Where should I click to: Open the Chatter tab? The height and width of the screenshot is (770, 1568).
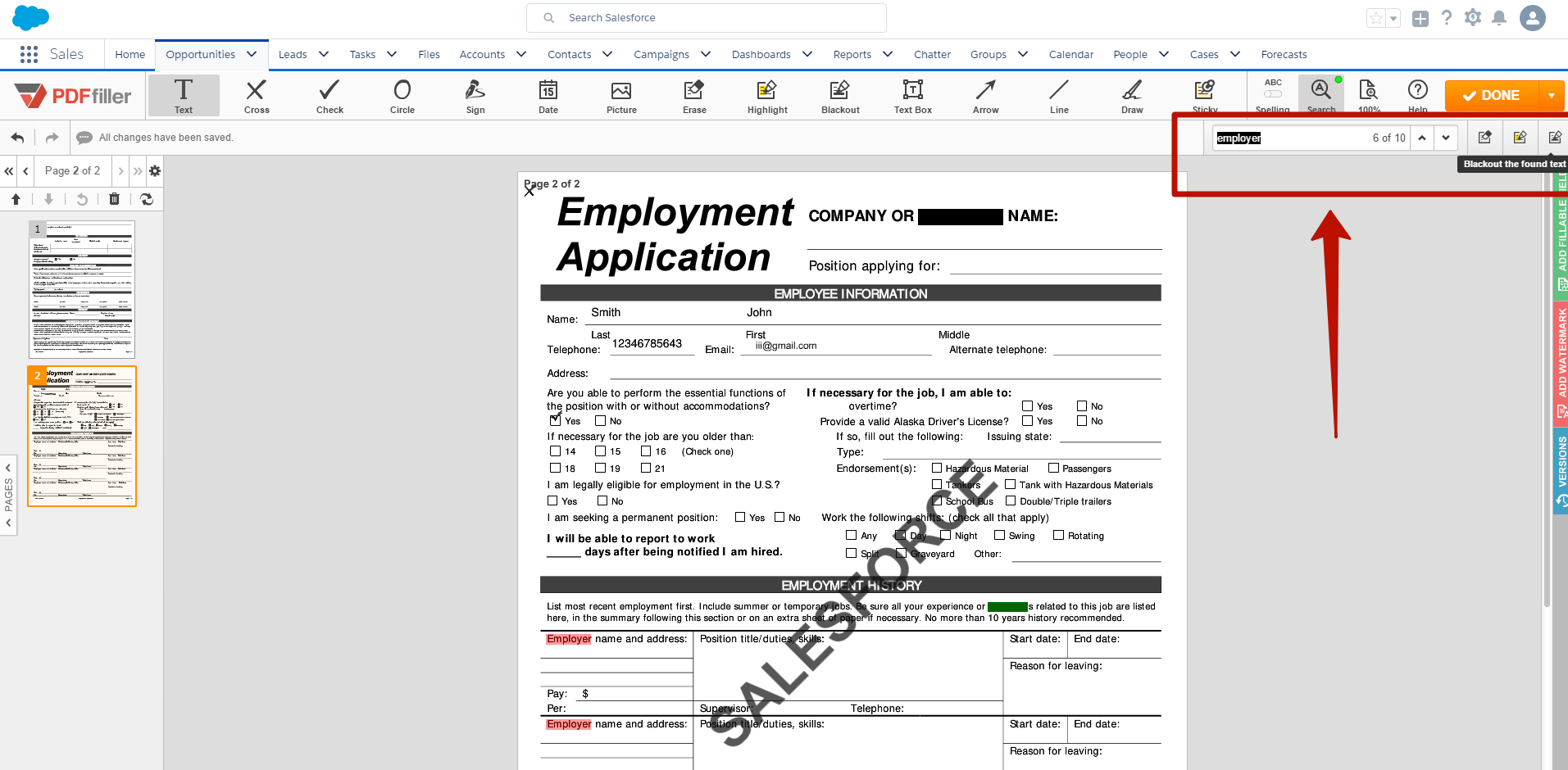pyautogui.click(x=932, y=54)
